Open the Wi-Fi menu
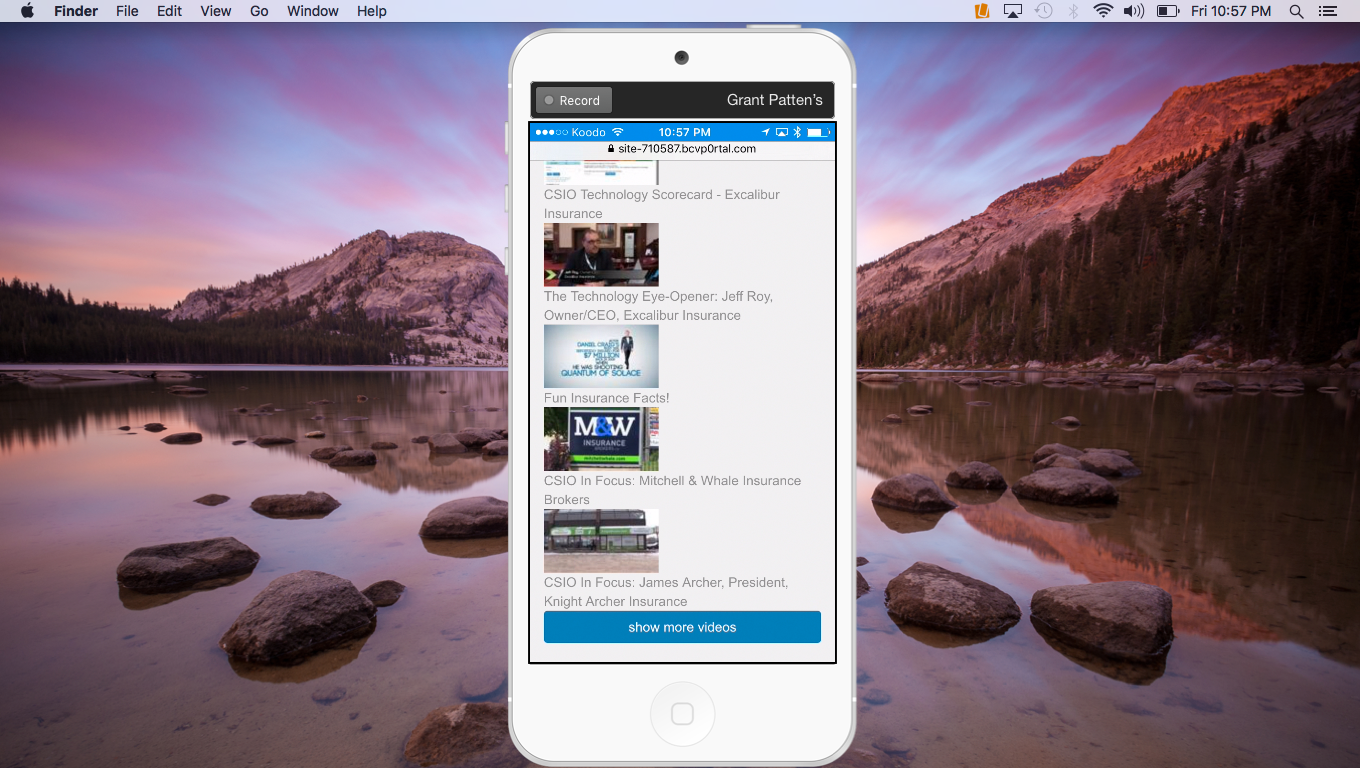The height and width of the screenshot is (768, 1360). coord(1103,11)
